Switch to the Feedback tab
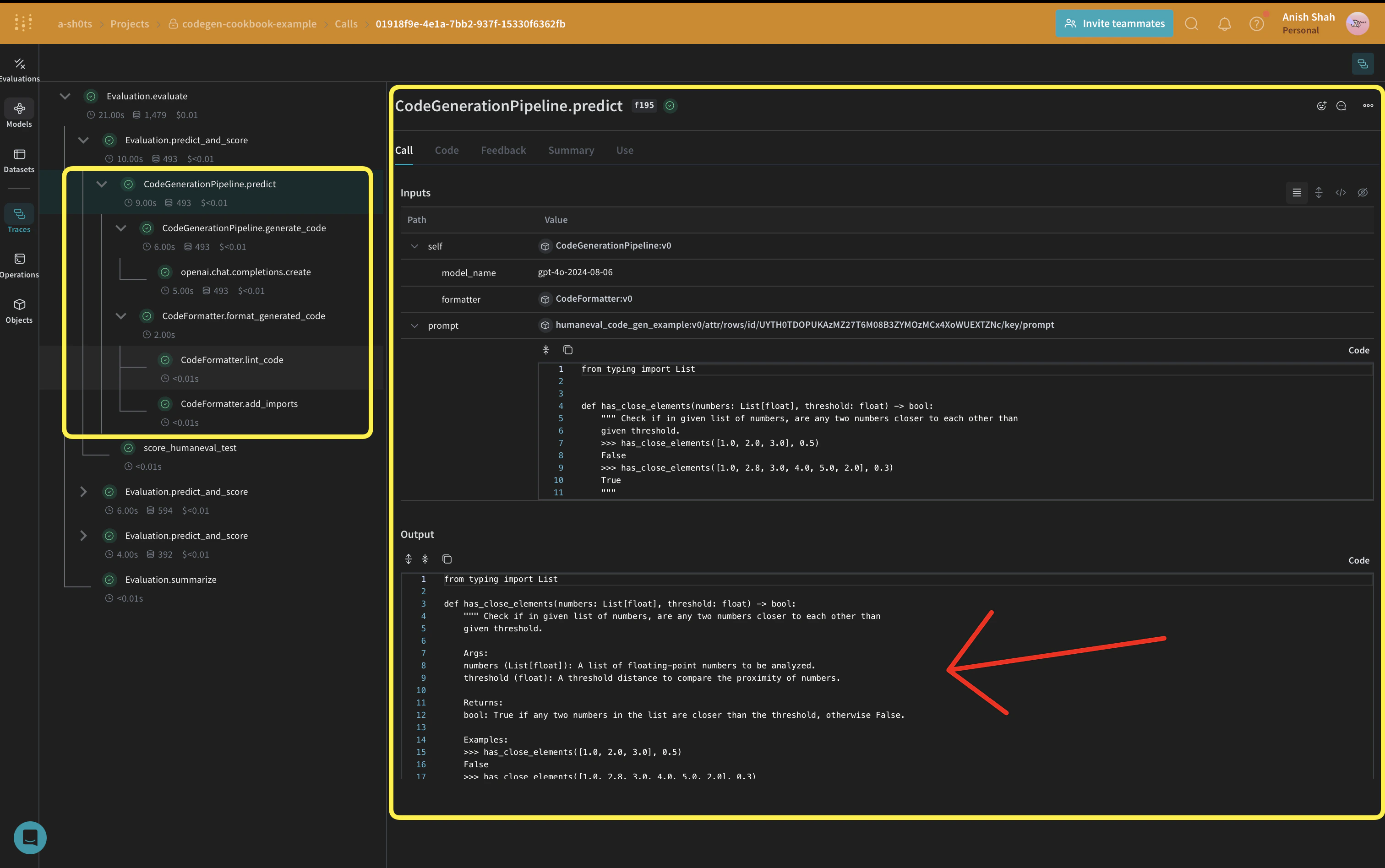The image size is (1385, 868). coord(503,150)
